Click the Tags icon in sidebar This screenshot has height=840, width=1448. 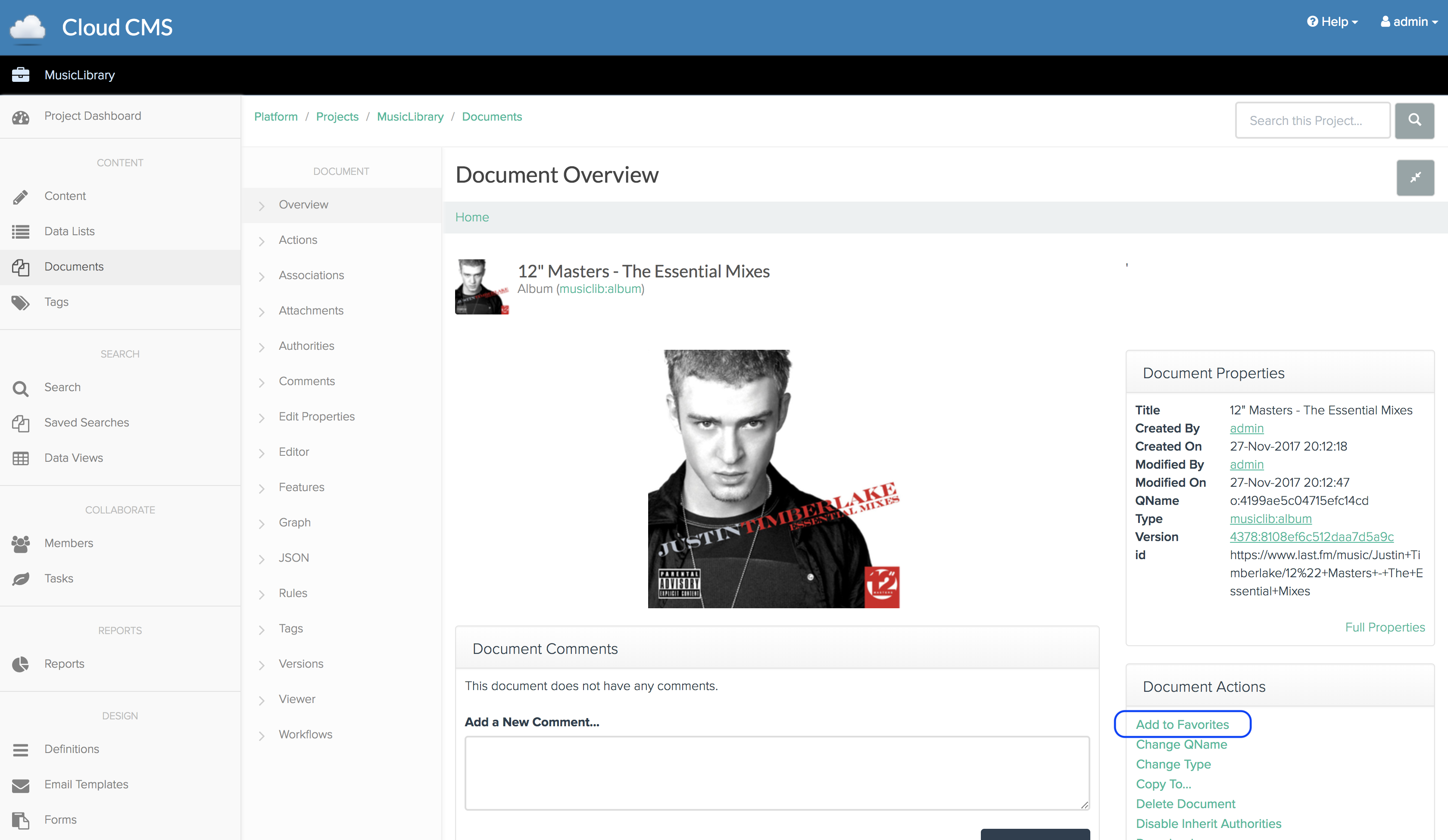(21, 303)
